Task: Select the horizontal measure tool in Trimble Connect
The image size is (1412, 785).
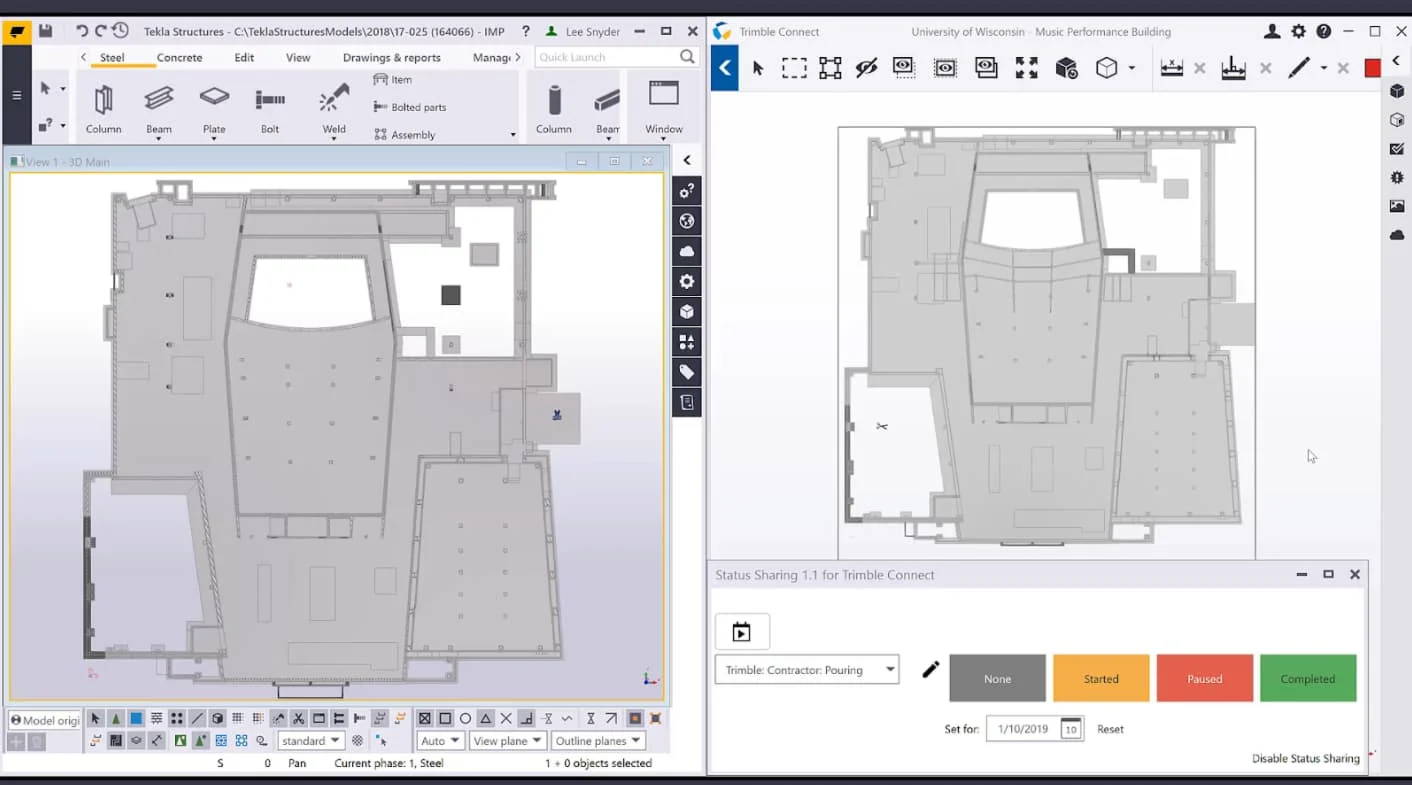Action: tap(1171, 68)
